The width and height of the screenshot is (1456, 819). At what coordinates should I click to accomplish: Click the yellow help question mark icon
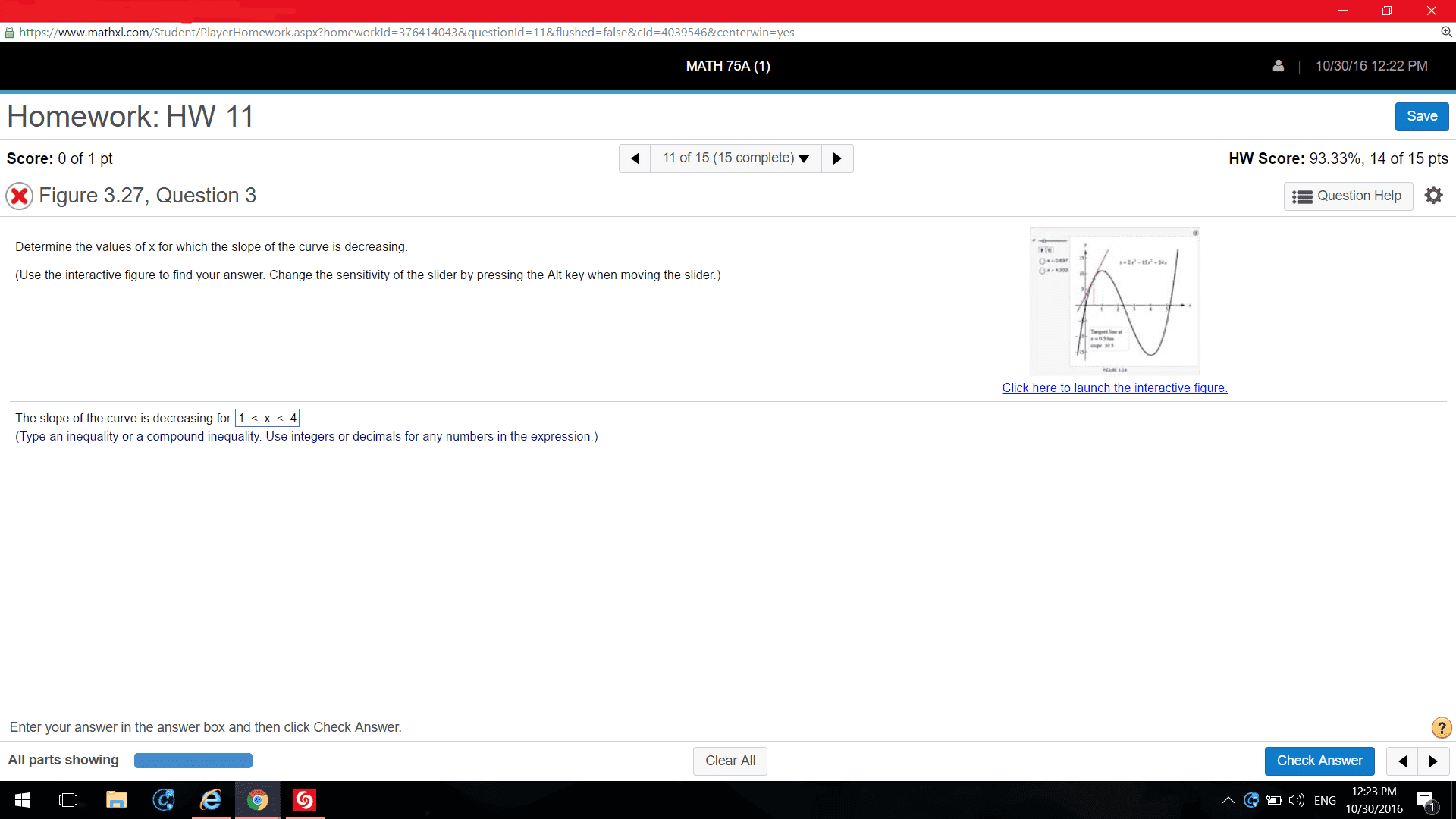coord(1441,728)
